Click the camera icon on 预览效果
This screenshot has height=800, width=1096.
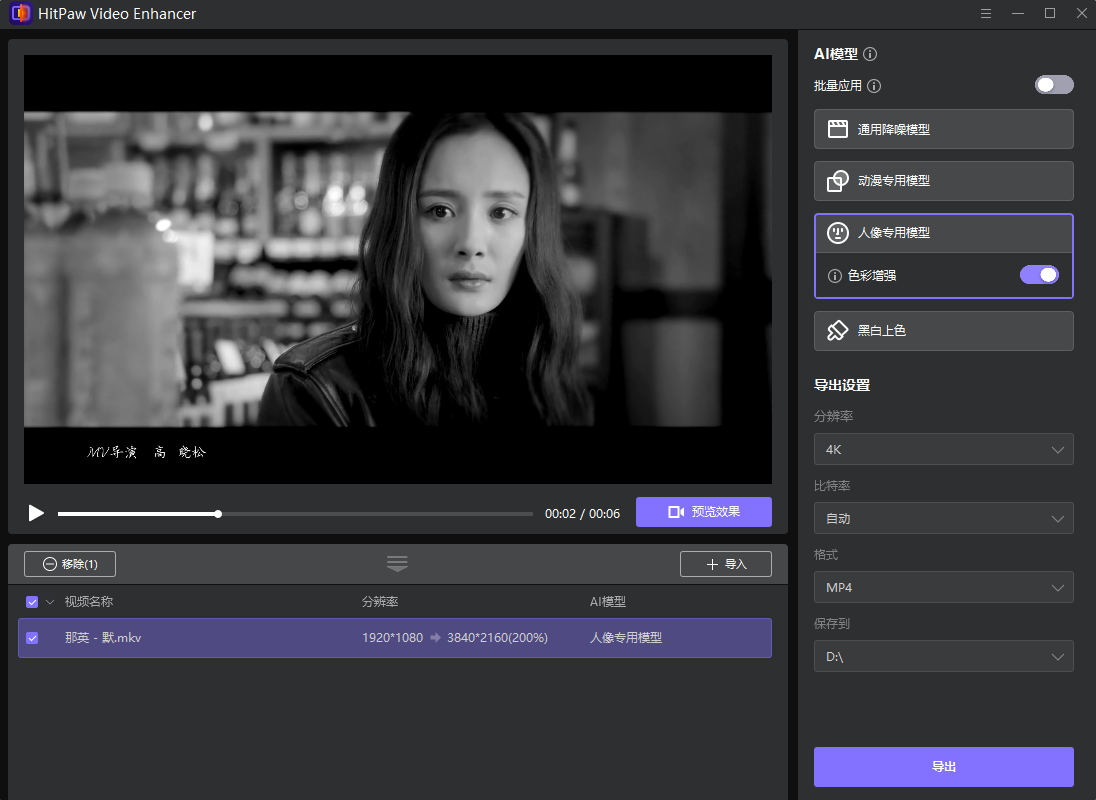[676, 512]
